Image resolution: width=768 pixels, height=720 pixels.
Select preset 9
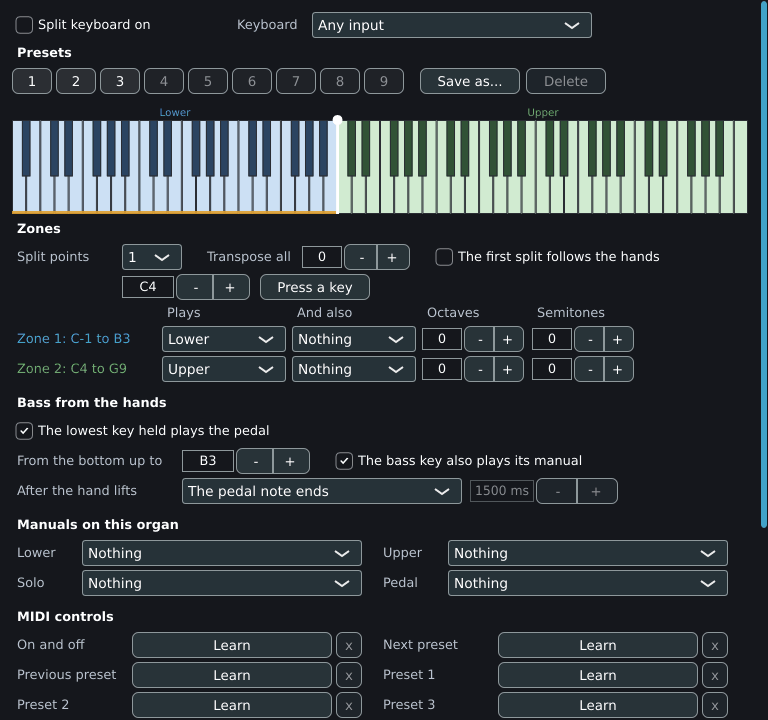click(x=384, y=81)
